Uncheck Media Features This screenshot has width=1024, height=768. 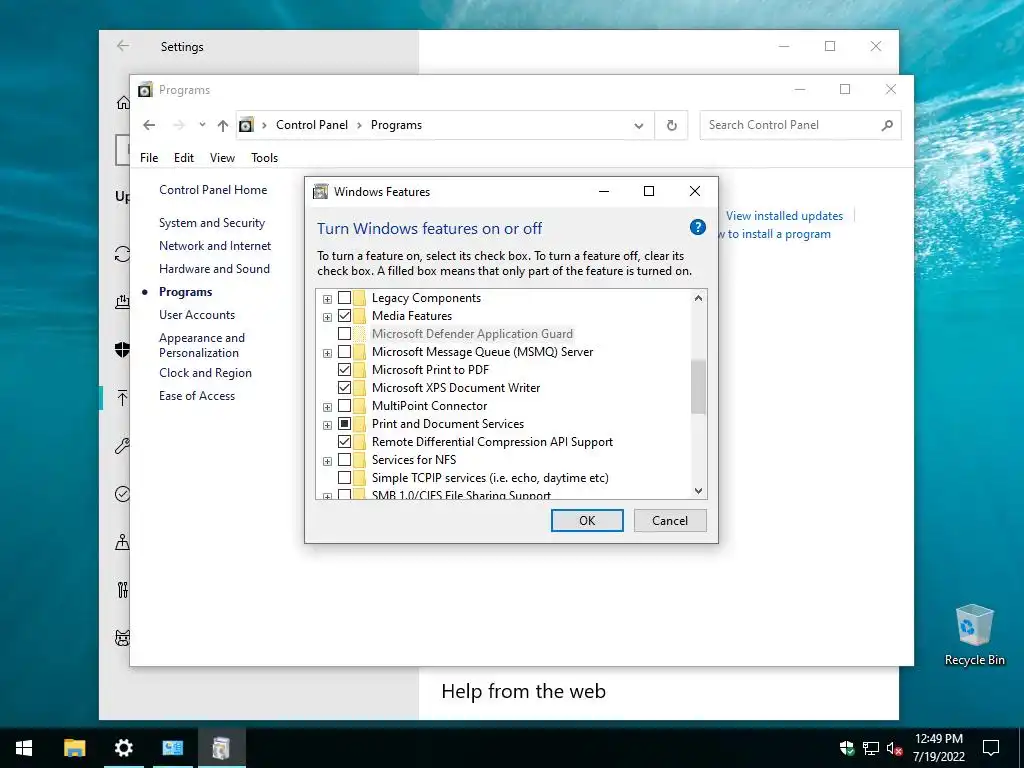(x=344, y=315)
